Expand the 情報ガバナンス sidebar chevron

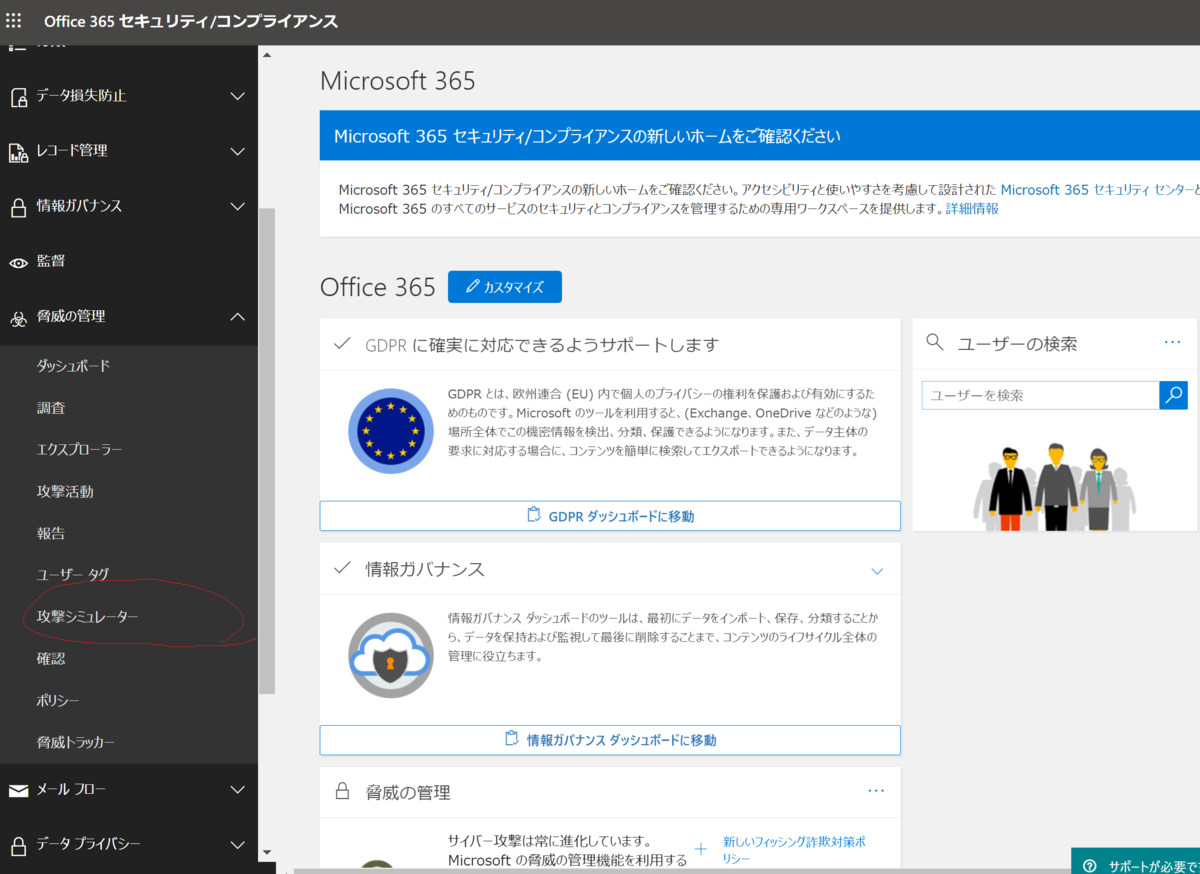[x=237, y=206]
